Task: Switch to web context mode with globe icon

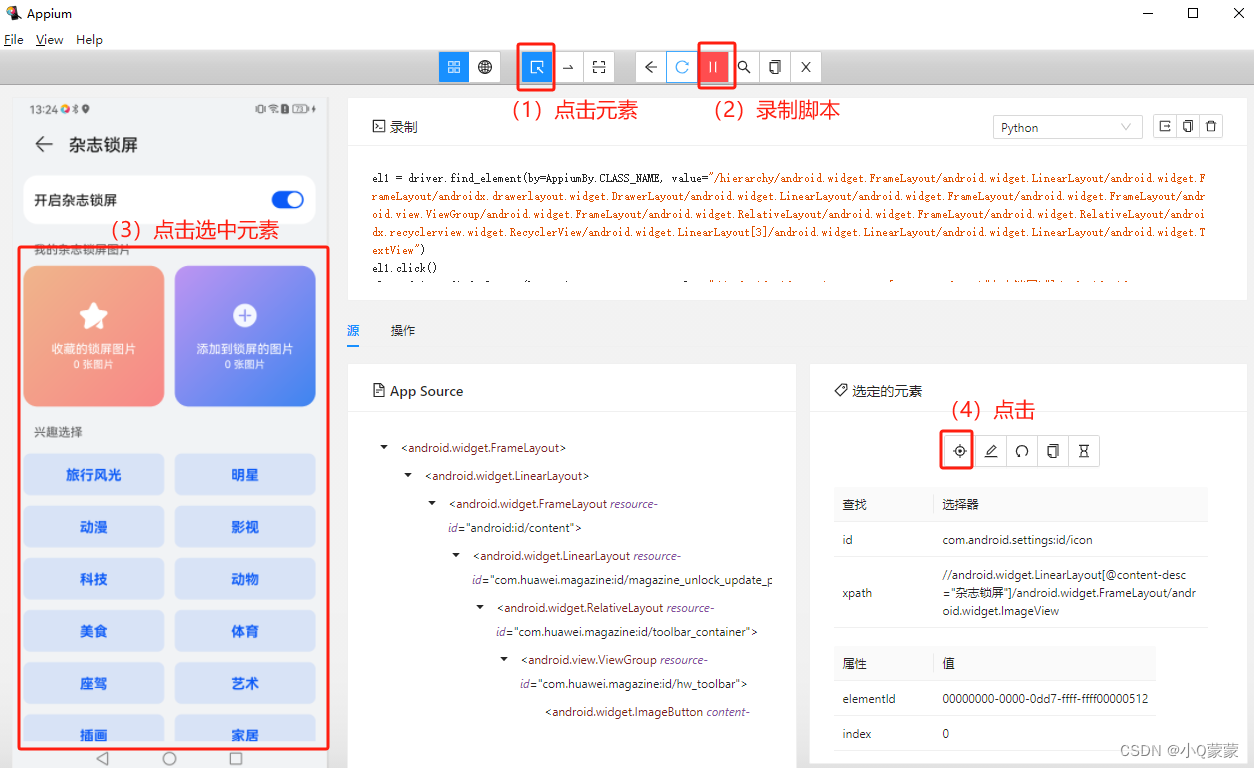Action: (485, 67)
